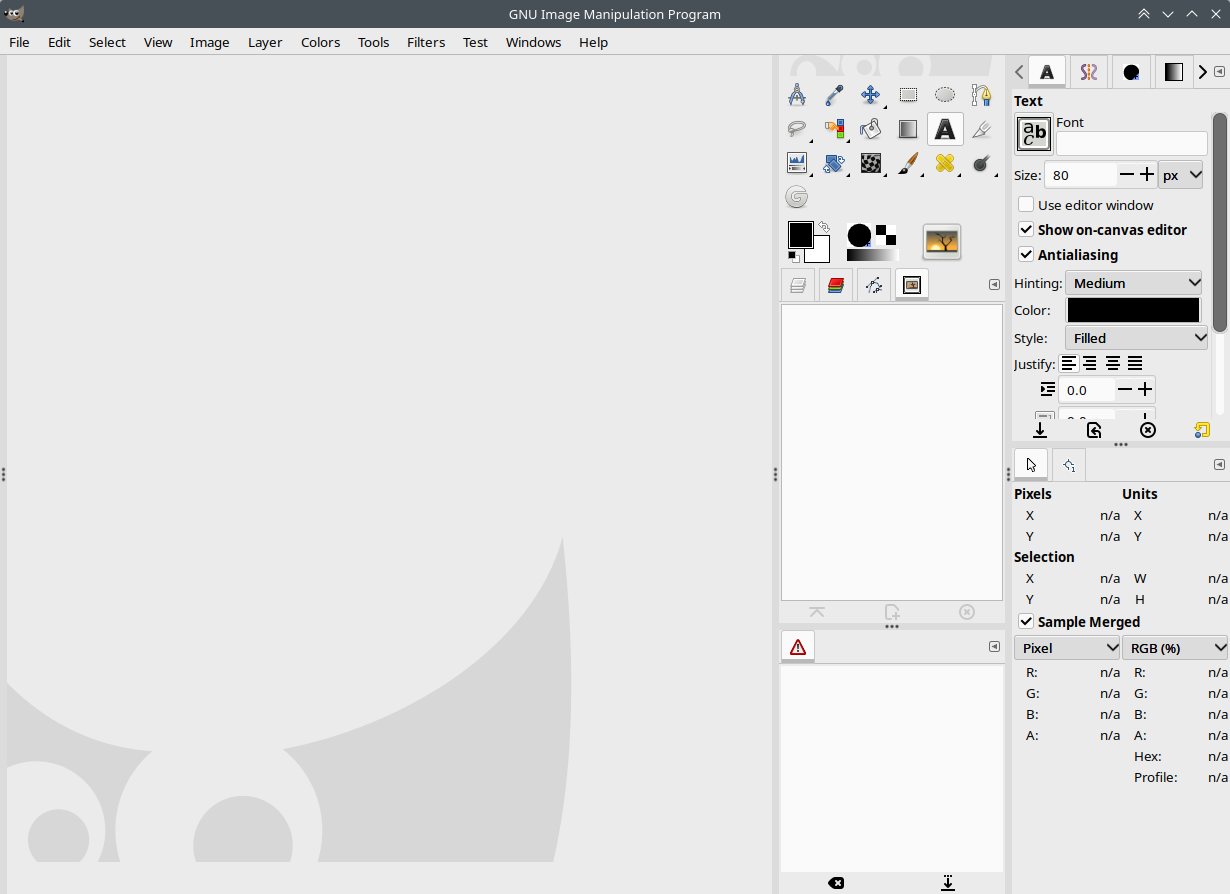Image resolution: width=1230 pixels, height=894 pixels.
Task: Uncheck Show on-canvas editor
Action: [1026, 230]
